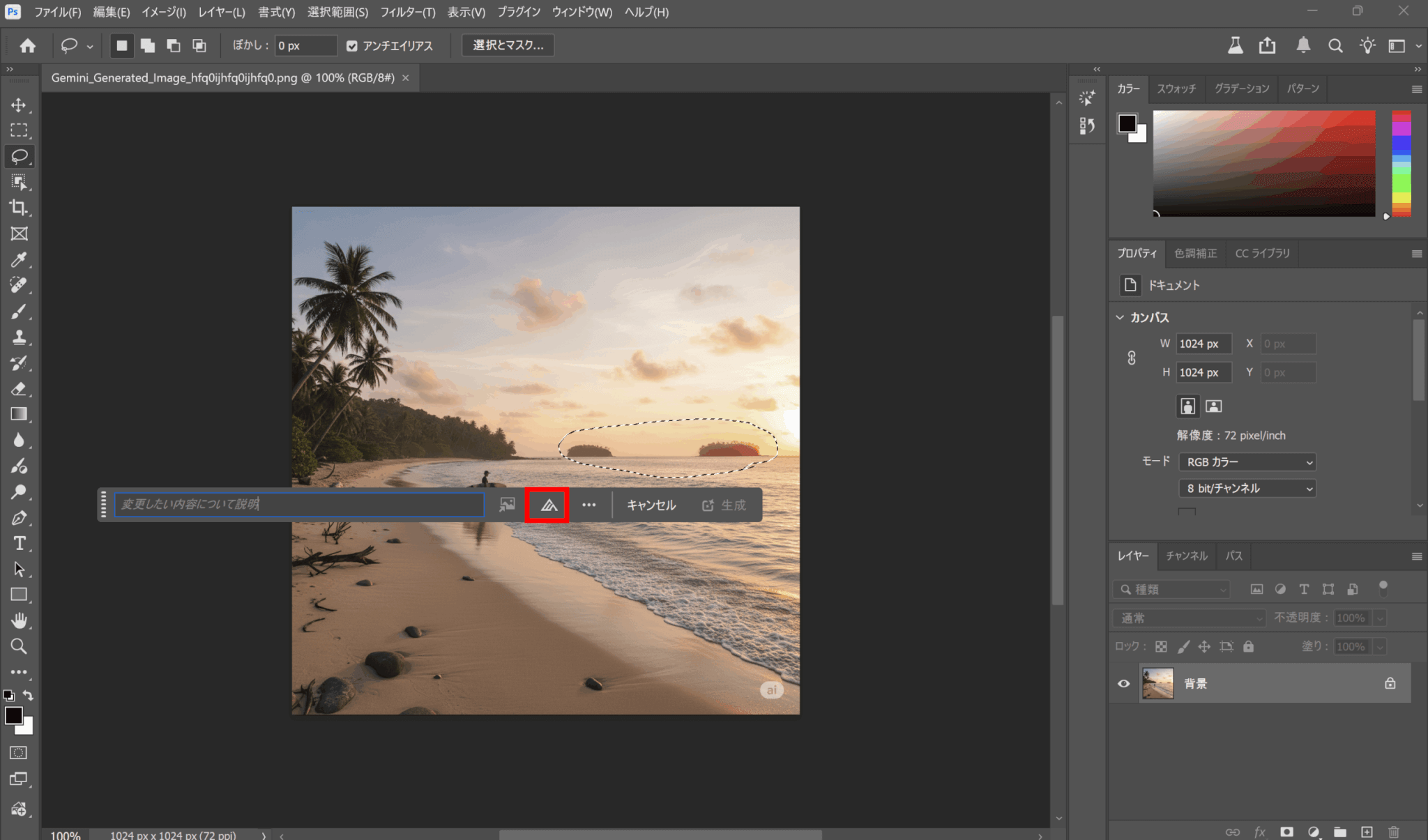Screen dimensions: 1428x840
Task: Click the hue spectrum strip in color panel
Action: tap(1401, 164)
